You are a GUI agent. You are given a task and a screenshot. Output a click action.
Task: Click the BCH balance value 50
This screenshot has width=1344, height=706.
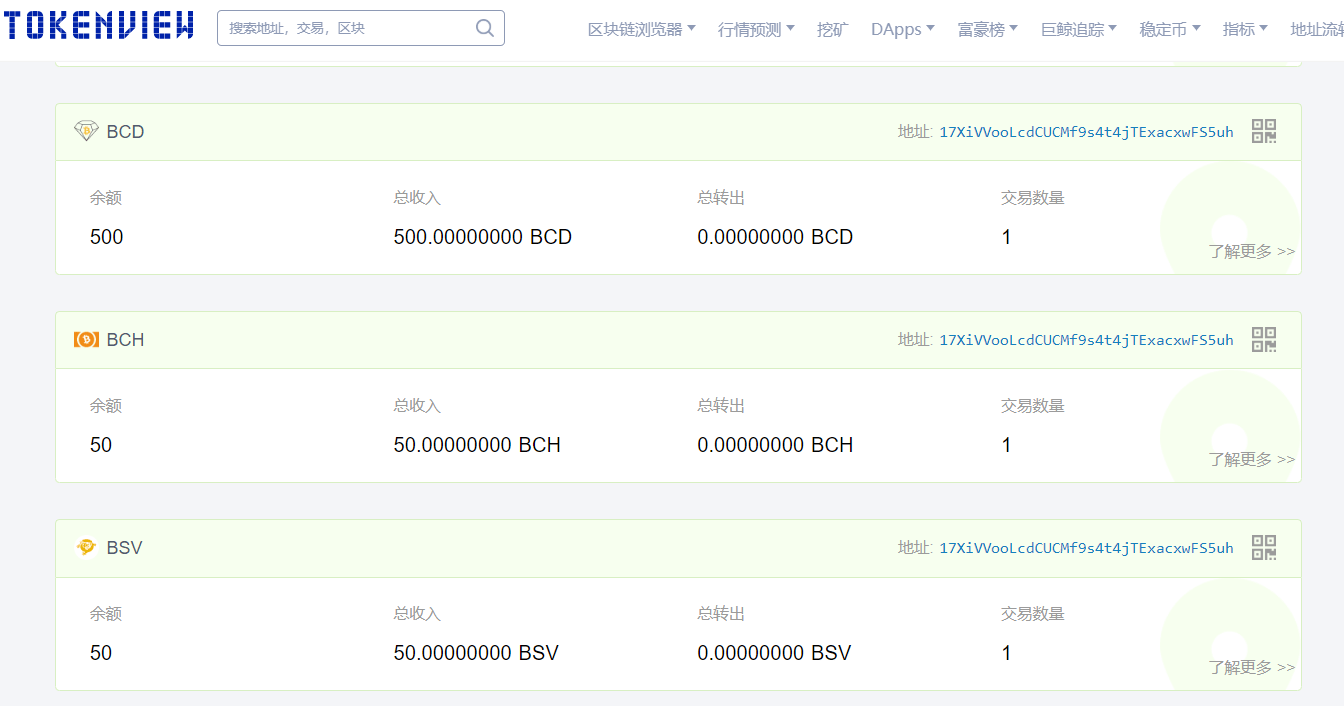pos(101,445)
